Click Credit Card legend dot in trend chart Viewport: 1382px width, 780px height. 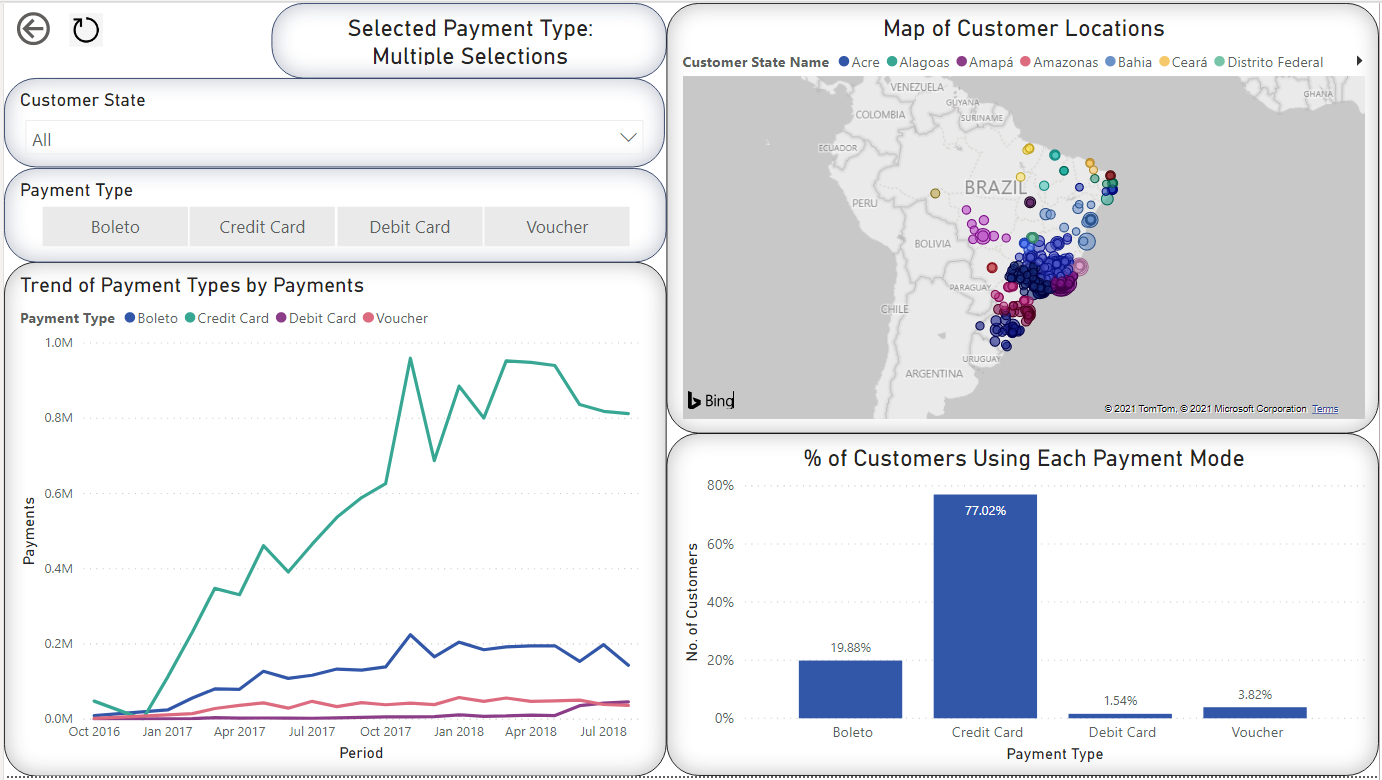pos(189,318)
